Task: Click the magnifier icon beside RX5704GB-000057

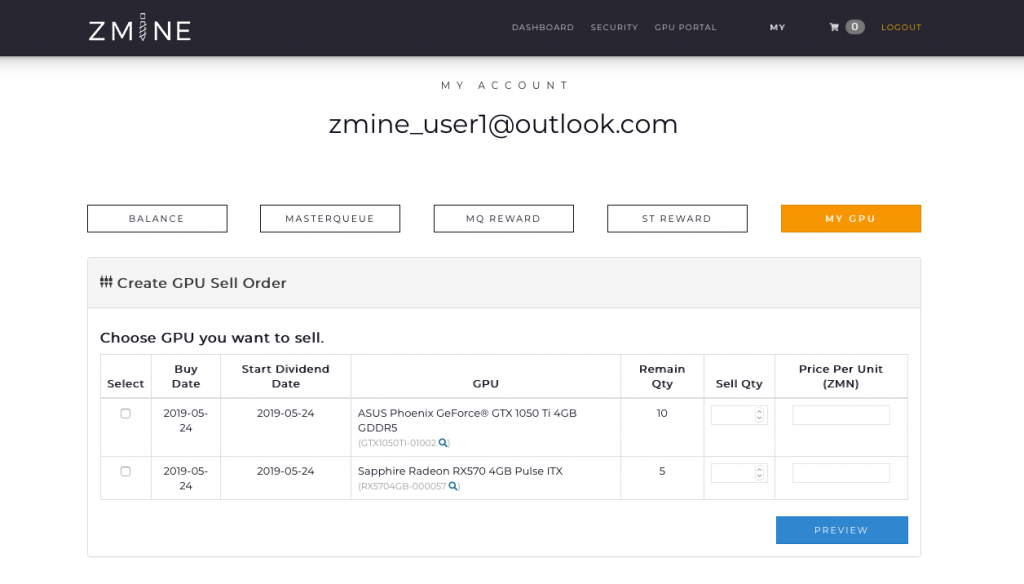Action: [452, 485]
